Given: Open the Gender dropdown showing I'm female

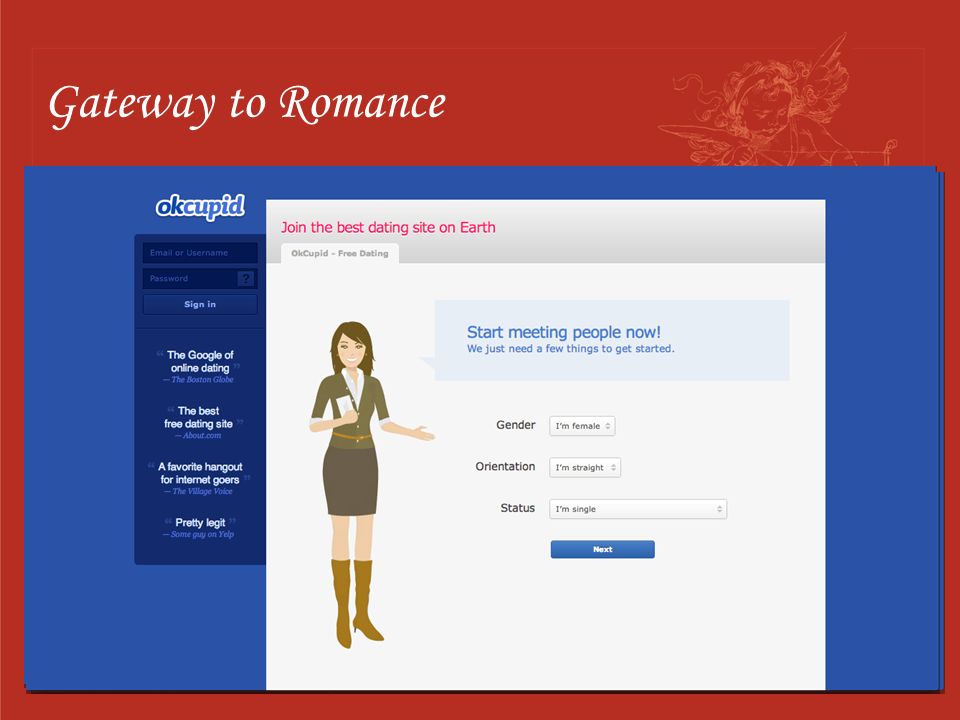Looking at the screenshot, I should [x=582, y=426].
